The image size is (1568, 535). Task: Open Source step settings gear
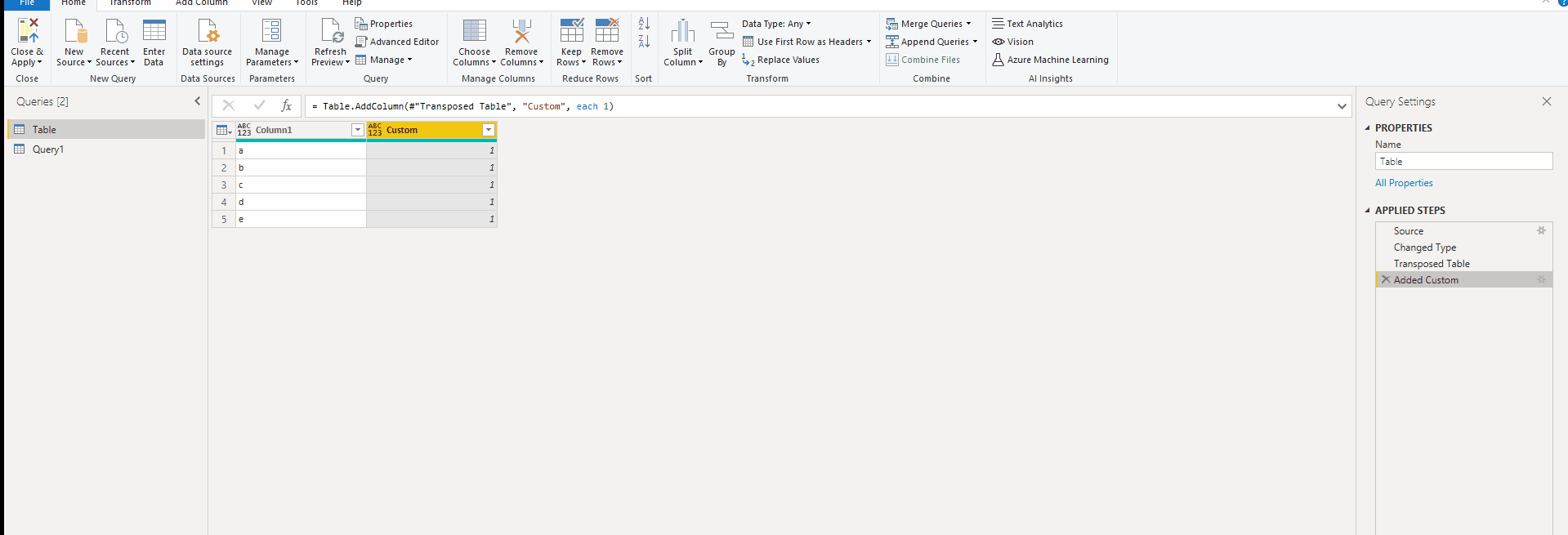[1542, 230]
